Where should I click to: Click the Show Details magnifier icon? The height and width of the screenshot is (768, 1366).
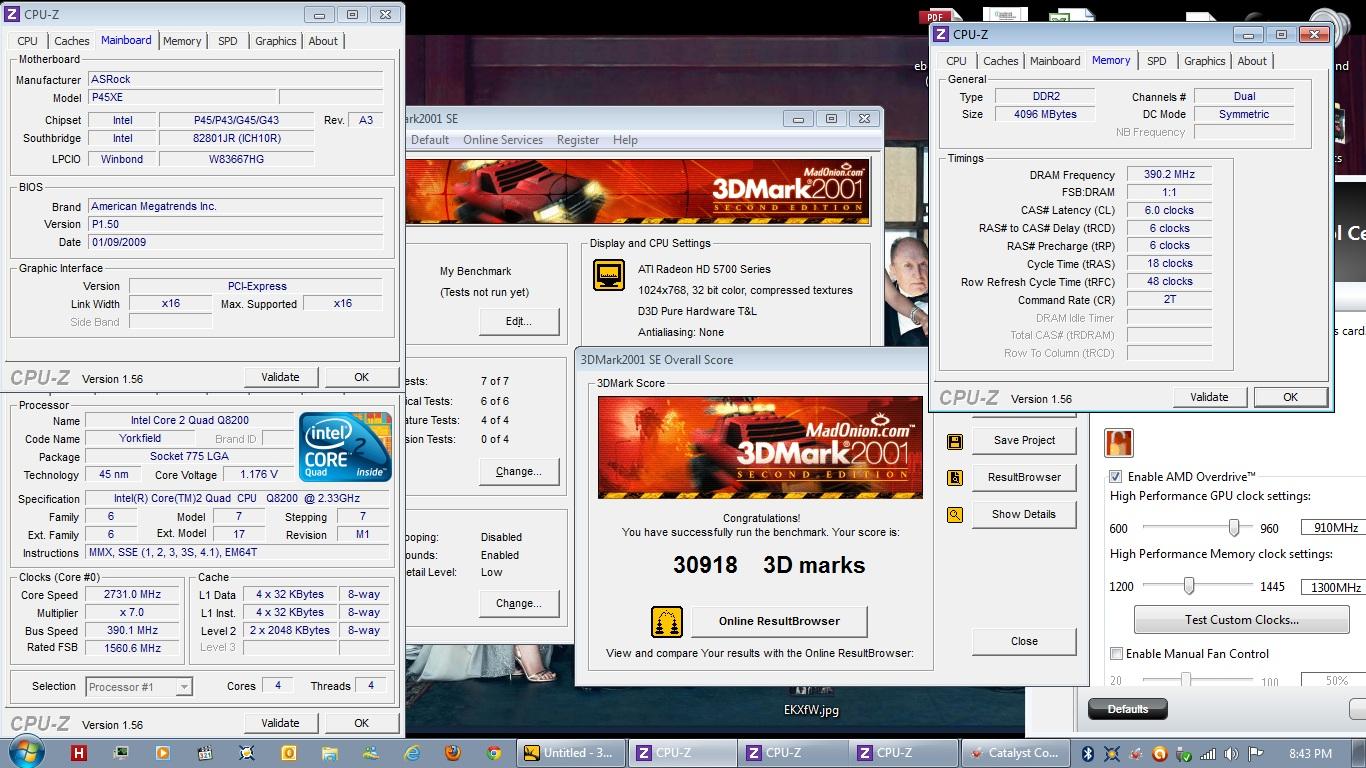pyautogui.click(x=955, y=515)
